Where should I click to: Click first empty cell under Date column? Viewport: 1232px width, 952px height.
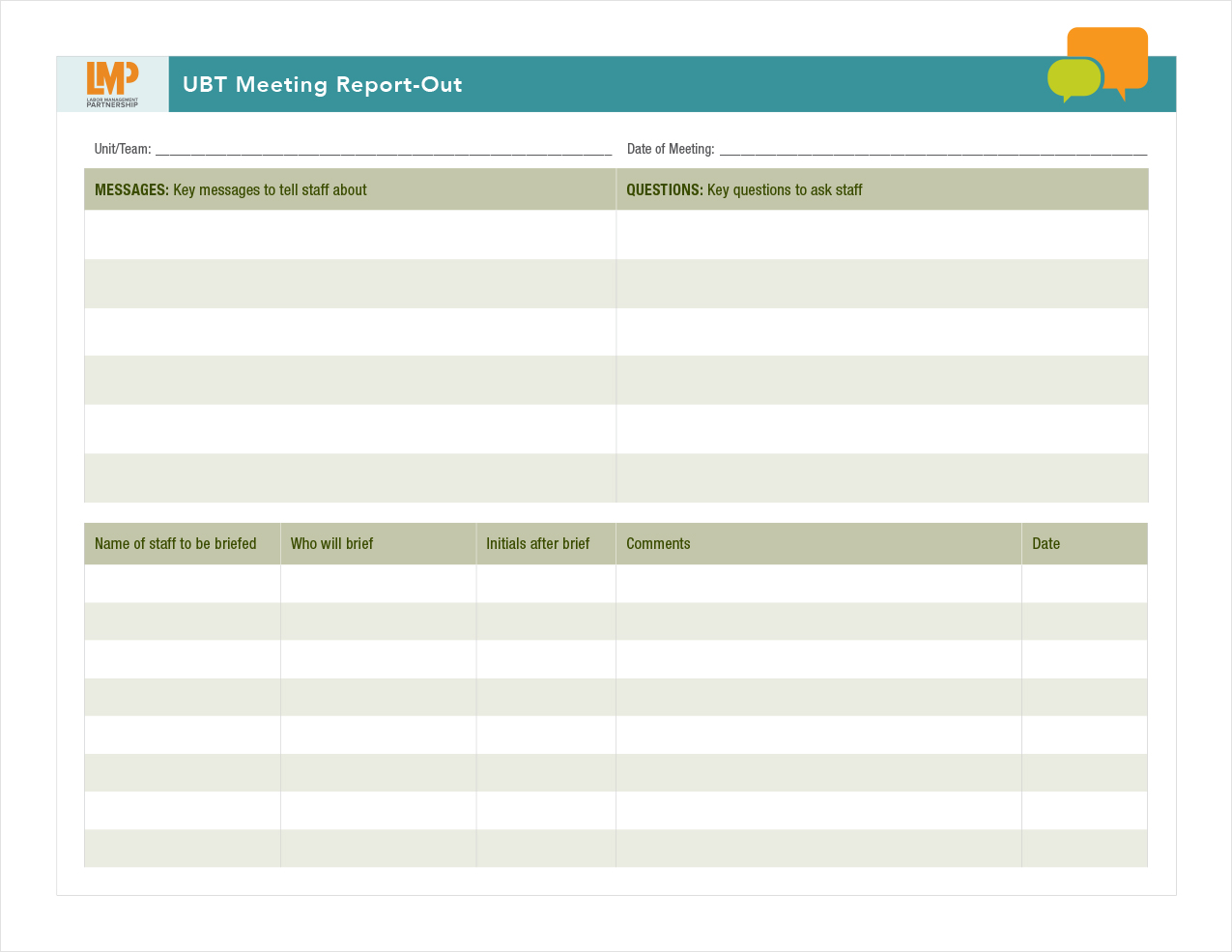[x=1084, y=584]
